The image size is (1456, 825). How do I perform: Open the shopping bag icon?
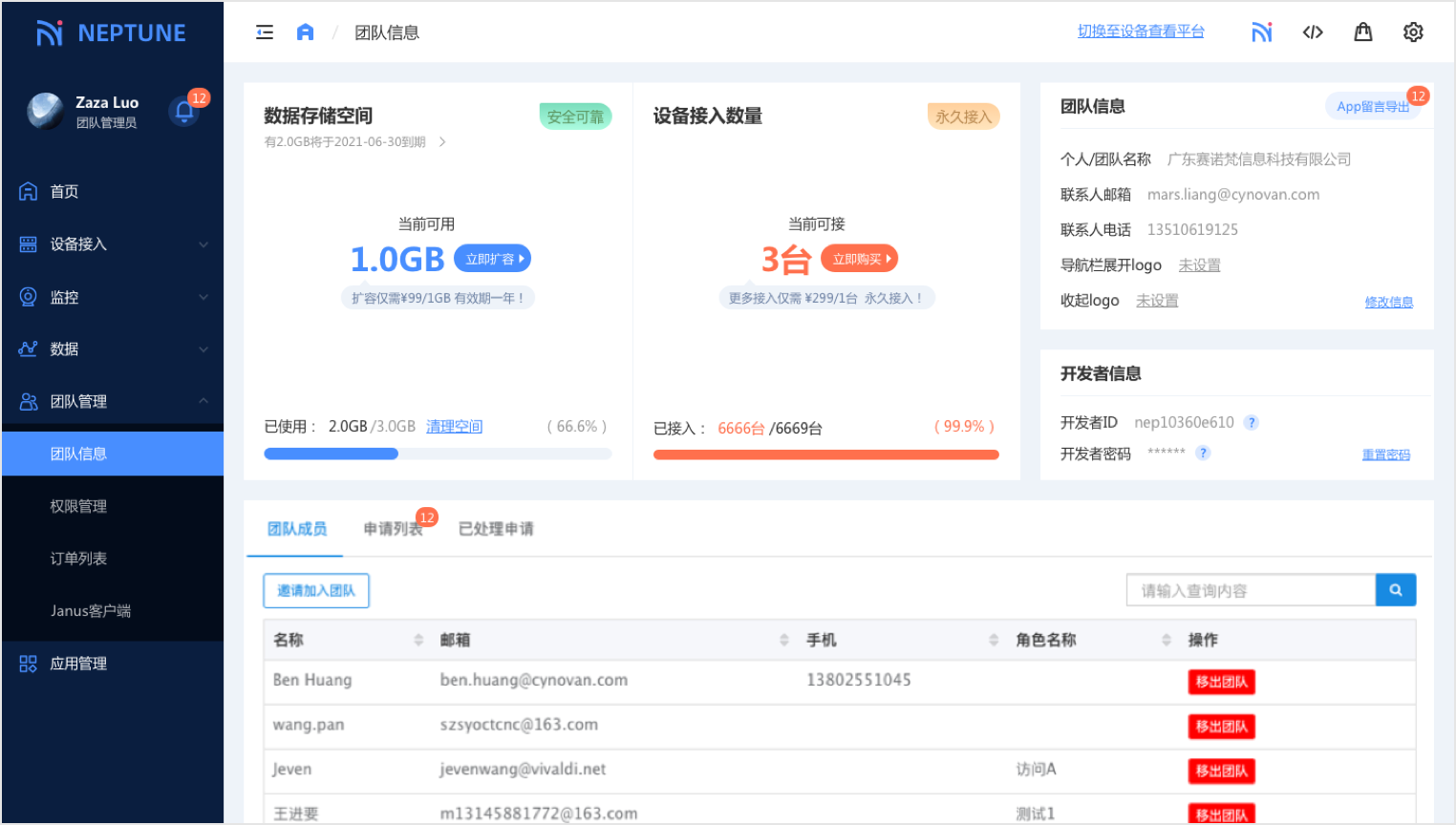tap(1363, 32)
